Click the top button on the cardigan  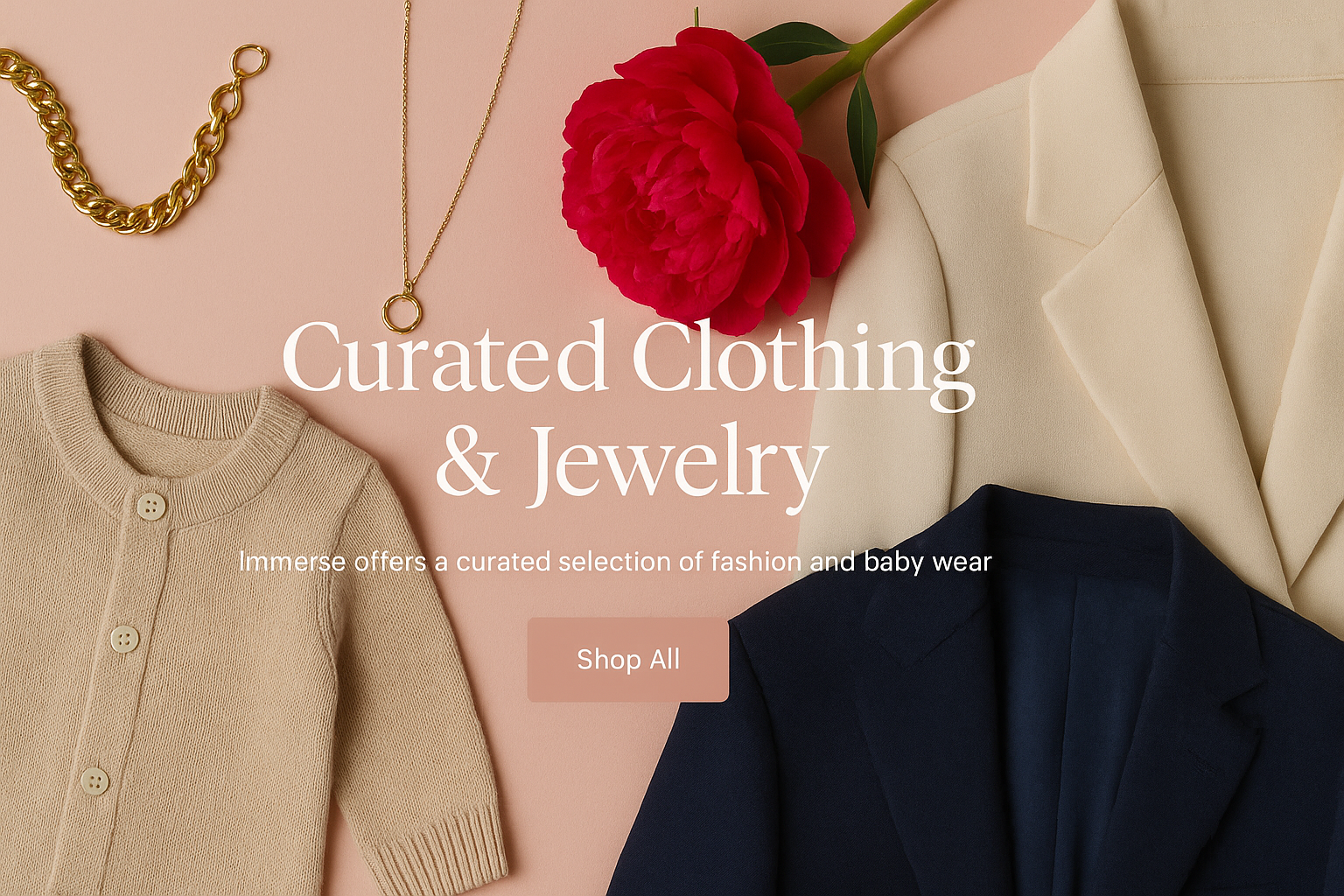152,506
